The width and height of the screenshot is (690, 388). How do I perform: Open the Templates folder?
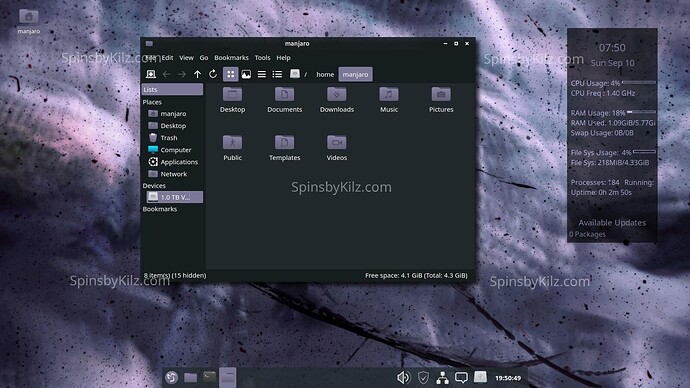click(x=285, y=148)
